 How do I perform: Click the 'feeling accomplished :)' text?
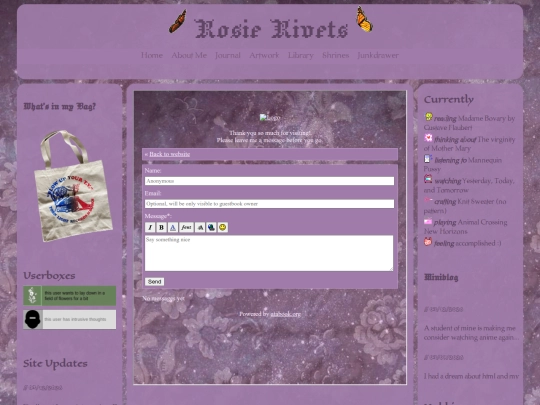tap(467, 243)
